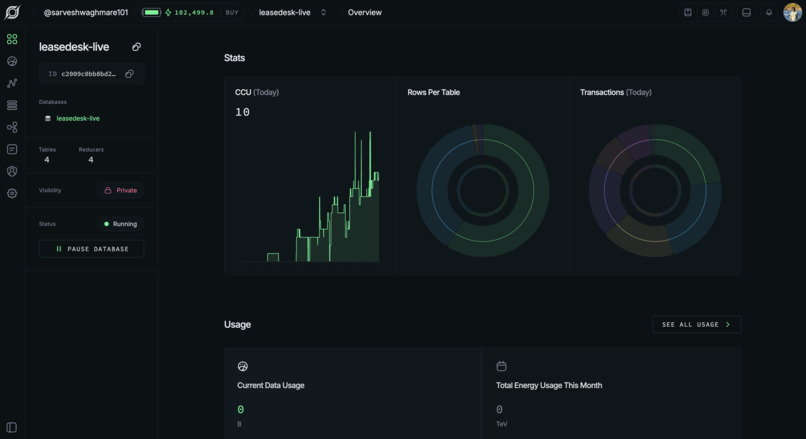Open the metrics line-graph icon in sidebar

coord(12,83)
